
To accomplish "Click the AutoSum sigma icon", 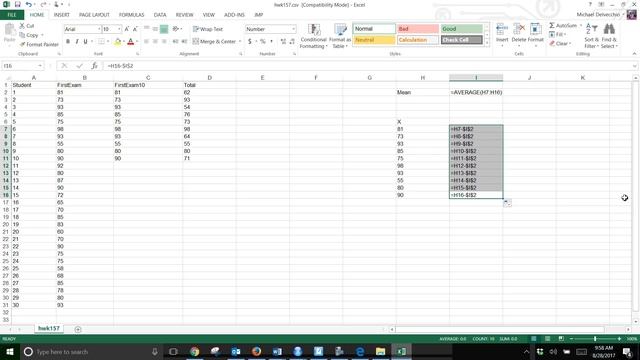I will (552, 25).
